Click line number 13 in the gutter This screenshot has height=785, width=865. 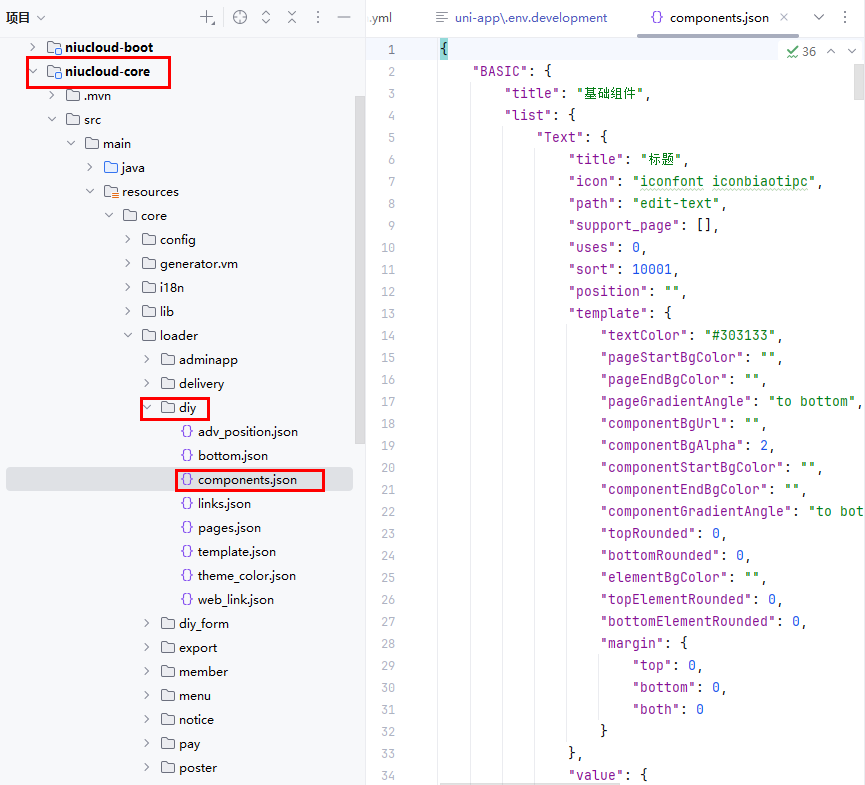[x=388, y=313]
